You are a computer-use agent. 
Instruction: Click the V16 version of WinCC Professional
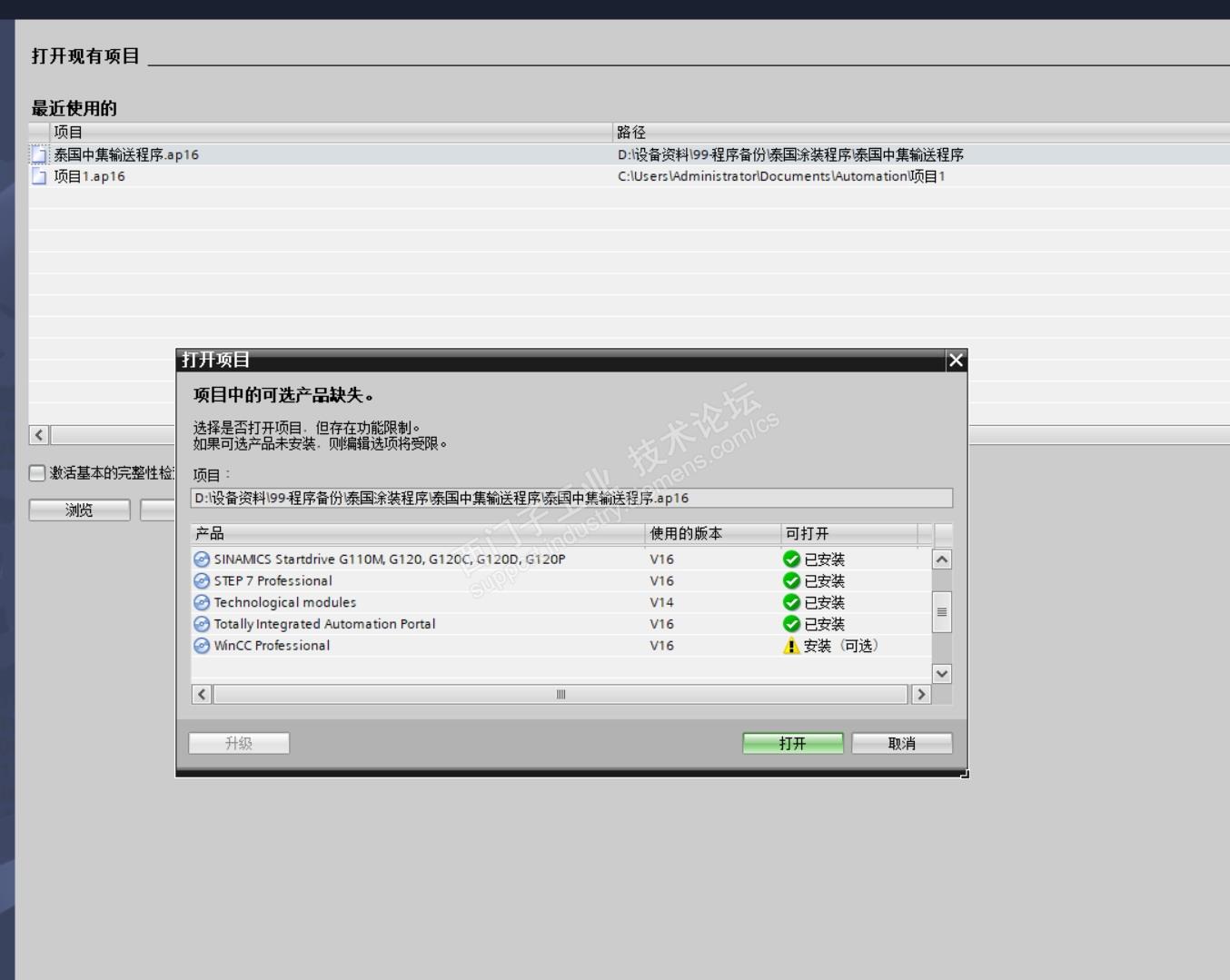tap(661, 646)
